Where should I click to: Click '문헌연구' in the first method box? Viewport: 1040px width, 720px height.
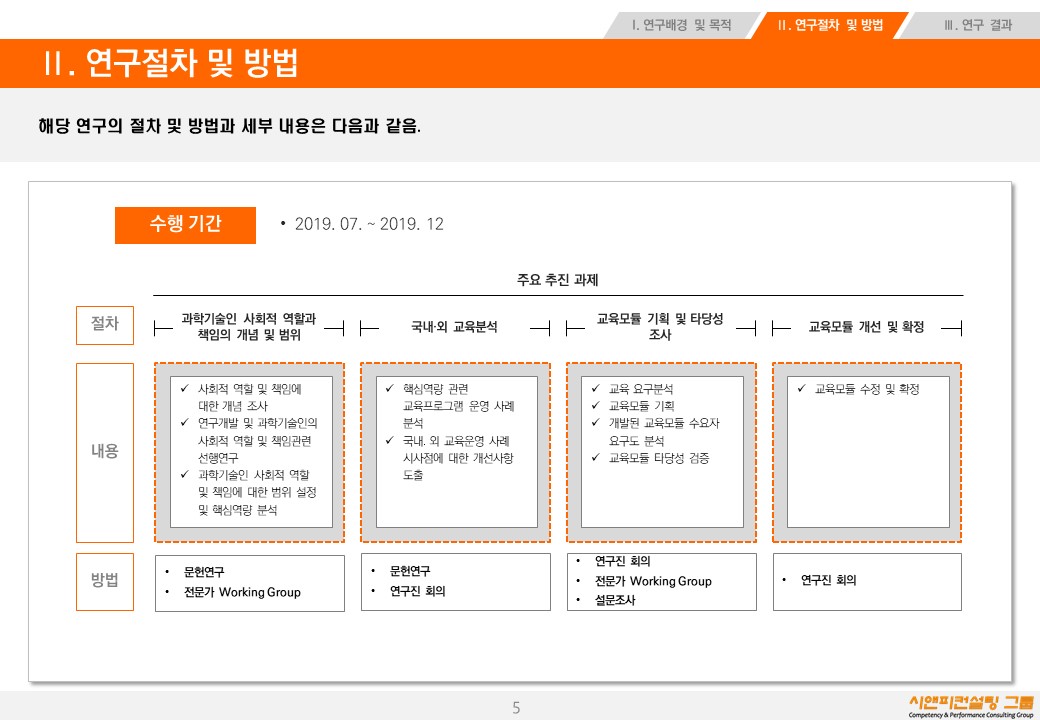click(204, 571)
